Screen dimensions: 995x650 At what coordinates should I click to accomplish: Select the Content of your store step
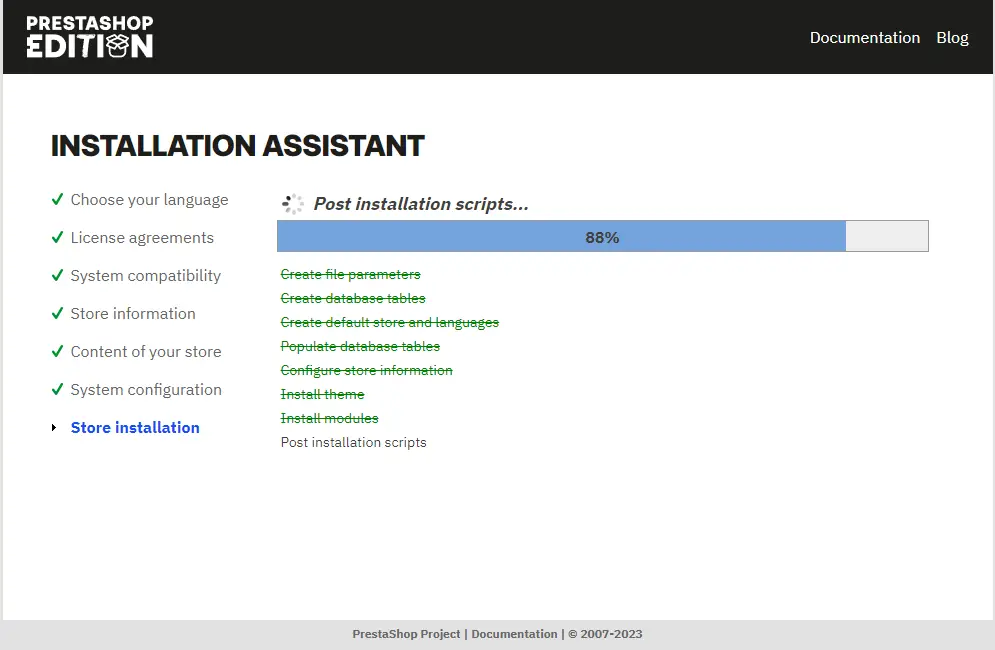[146, 352]
